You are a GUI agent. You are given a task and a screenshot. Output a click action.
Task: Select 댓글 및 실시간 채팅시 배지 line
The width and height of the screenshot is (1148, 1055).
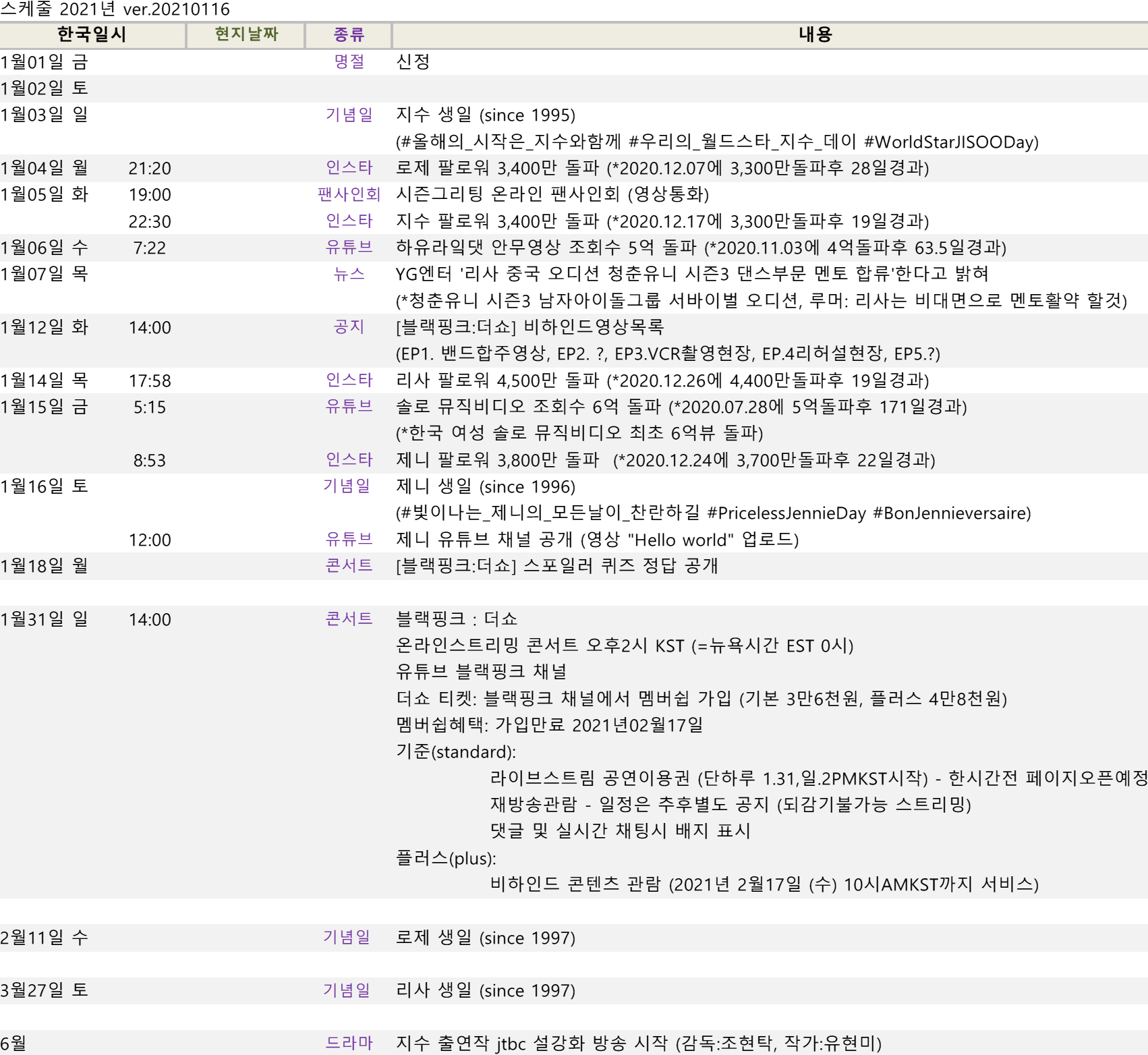[x=621, y=831]
